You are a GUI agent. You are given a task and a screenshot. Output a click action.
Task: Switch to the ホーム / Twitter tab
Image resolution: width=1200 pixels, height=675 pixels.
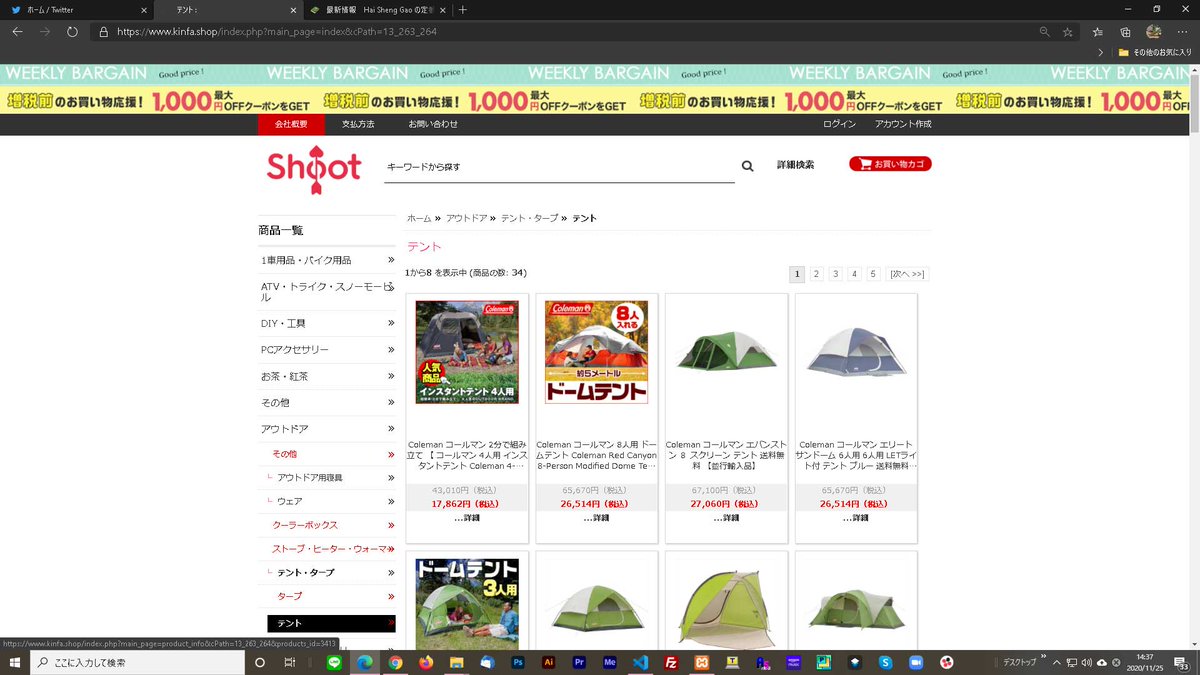click(78, 9)
